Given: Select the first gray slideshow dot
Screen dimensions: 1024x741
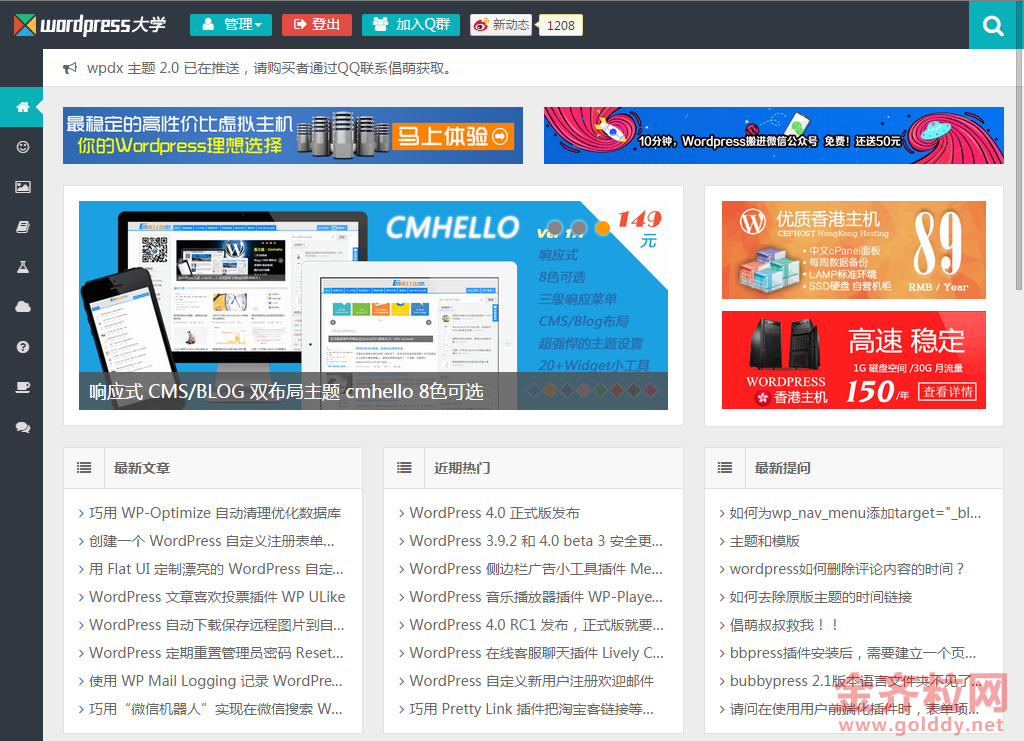Looking at the screenshot, I should coord(554,228).
